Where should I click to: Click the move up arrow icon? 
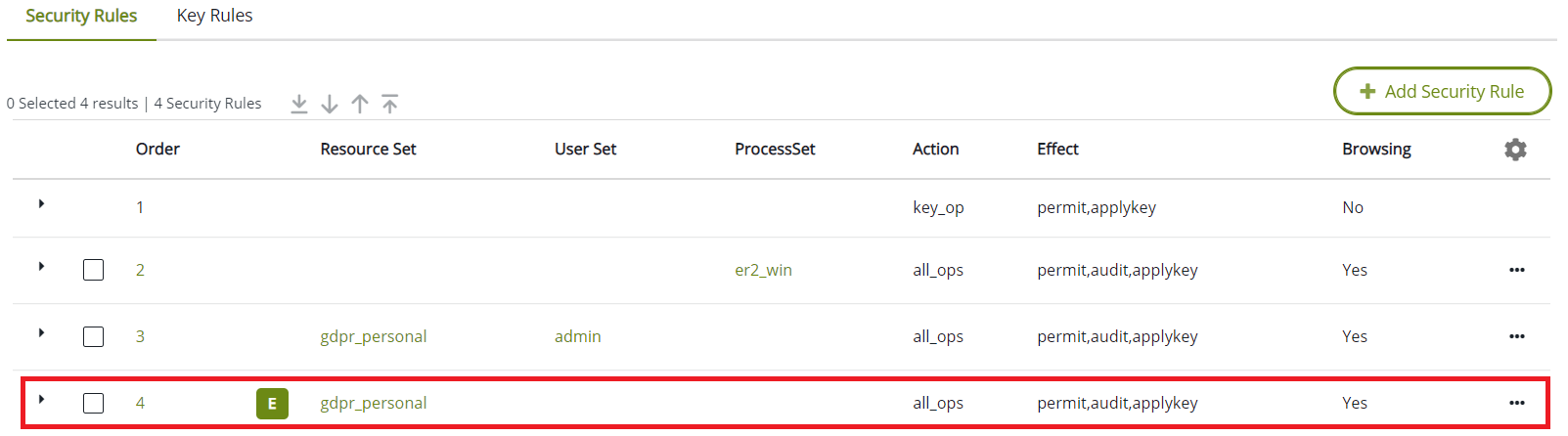[360, 104]
